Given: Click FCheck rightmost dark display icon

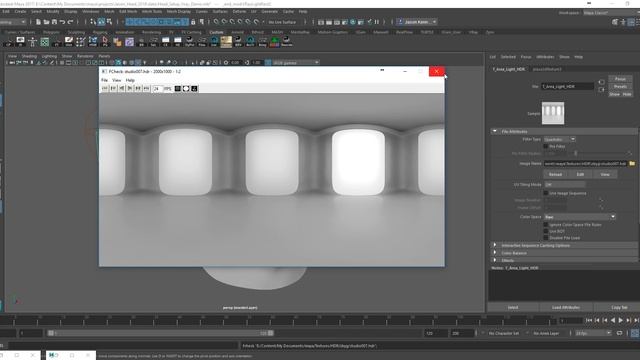Looking at the screenshot, I should click(x=194, y=89).
